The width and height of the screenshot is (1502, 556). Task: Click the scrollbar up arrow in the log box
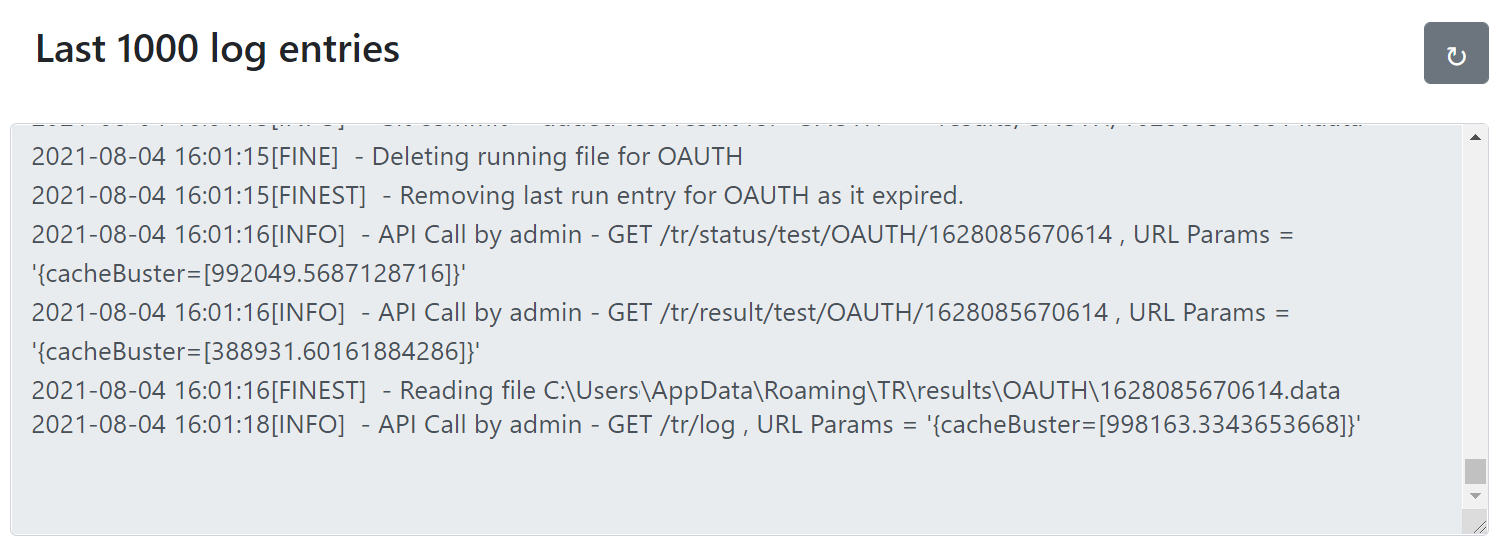coord(1475,137)
